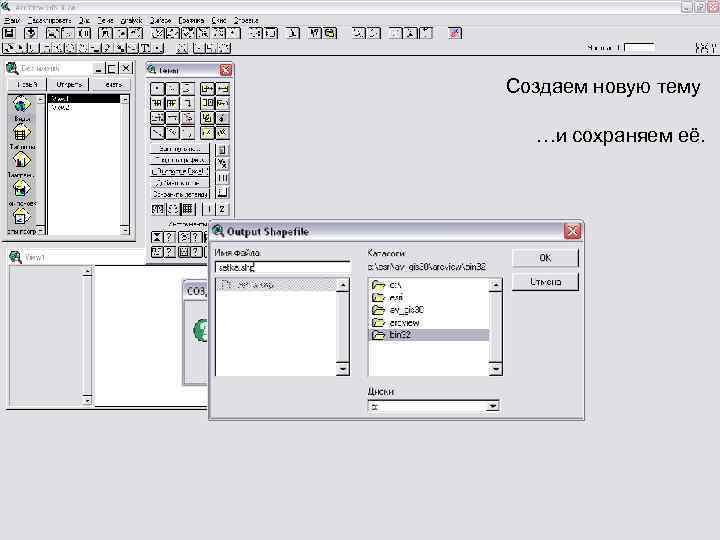Click the file list scroll-up arrow in the dialog
720x540 pixels.
(343, 285)
